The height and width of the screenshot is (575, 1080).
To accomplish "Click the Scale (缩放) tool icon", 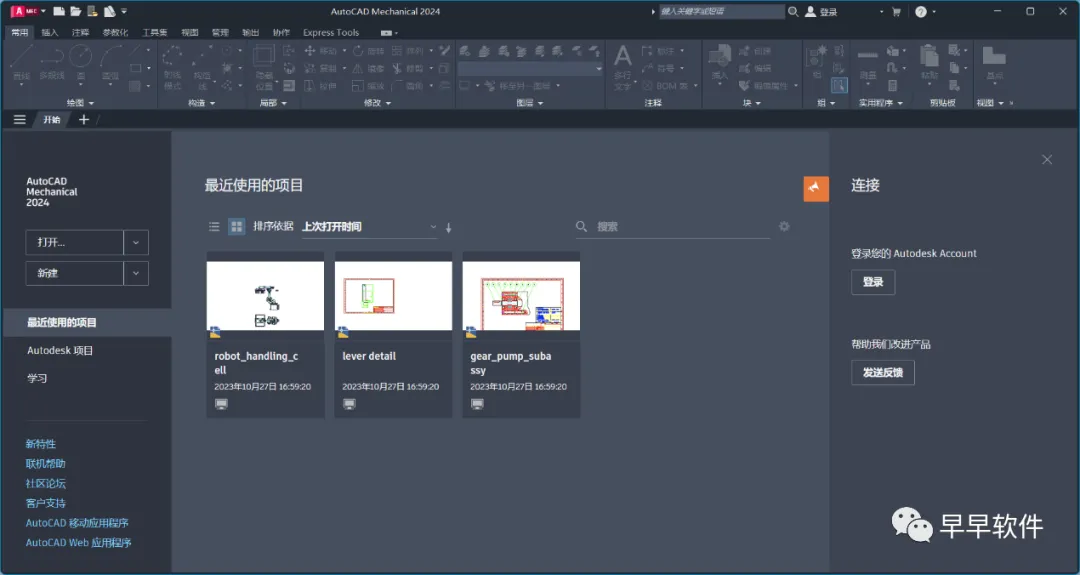I will [x=358, y=85].
